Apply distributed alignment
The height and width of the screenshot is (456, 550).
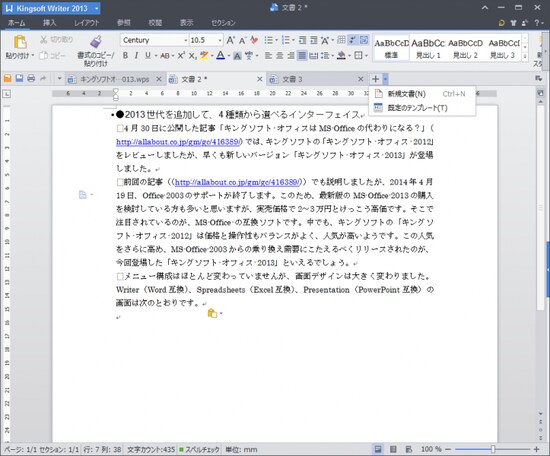coord(314,55)
